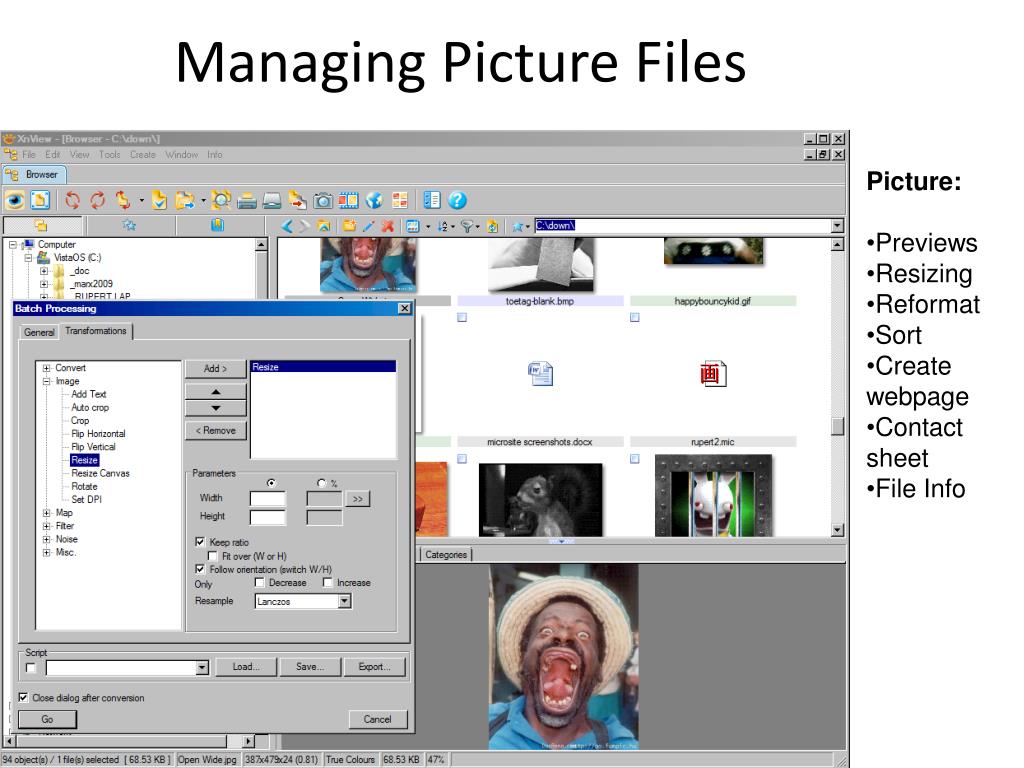Click the eye preview icon in XnView toolbar
The width and height of the screenshot is (1024, 768).
tap(14, 200)
